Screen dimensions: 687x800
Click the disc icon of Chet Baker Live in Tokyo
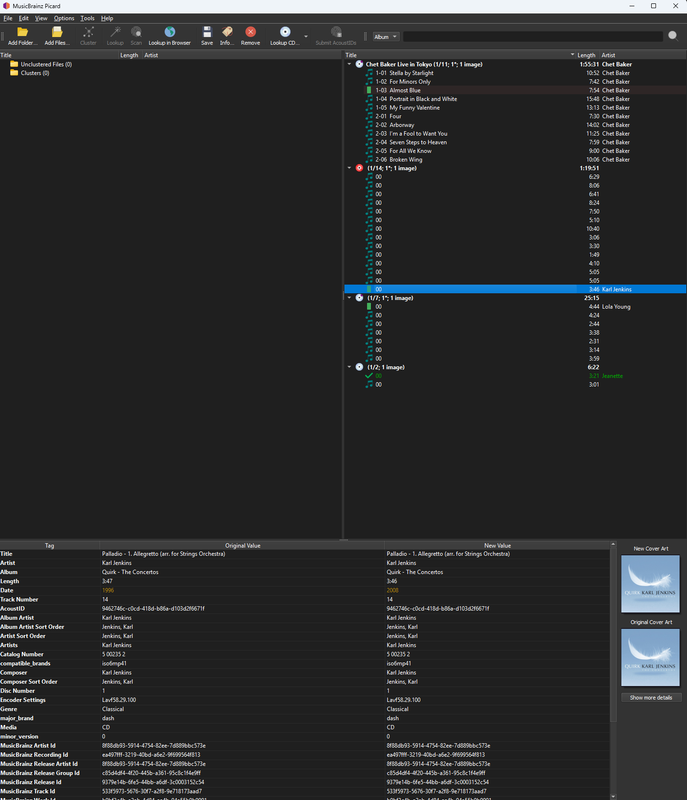pyautogui.click(x=359, y=64)
